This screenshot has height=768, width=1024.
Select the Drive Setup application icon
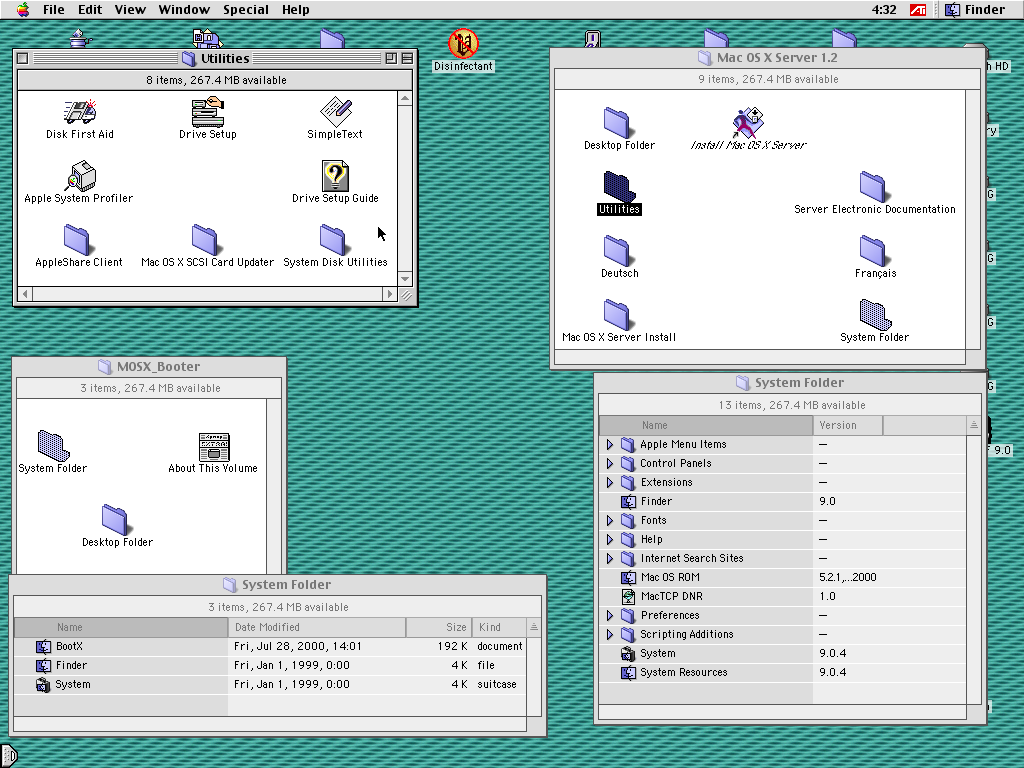tap(208, 112)
